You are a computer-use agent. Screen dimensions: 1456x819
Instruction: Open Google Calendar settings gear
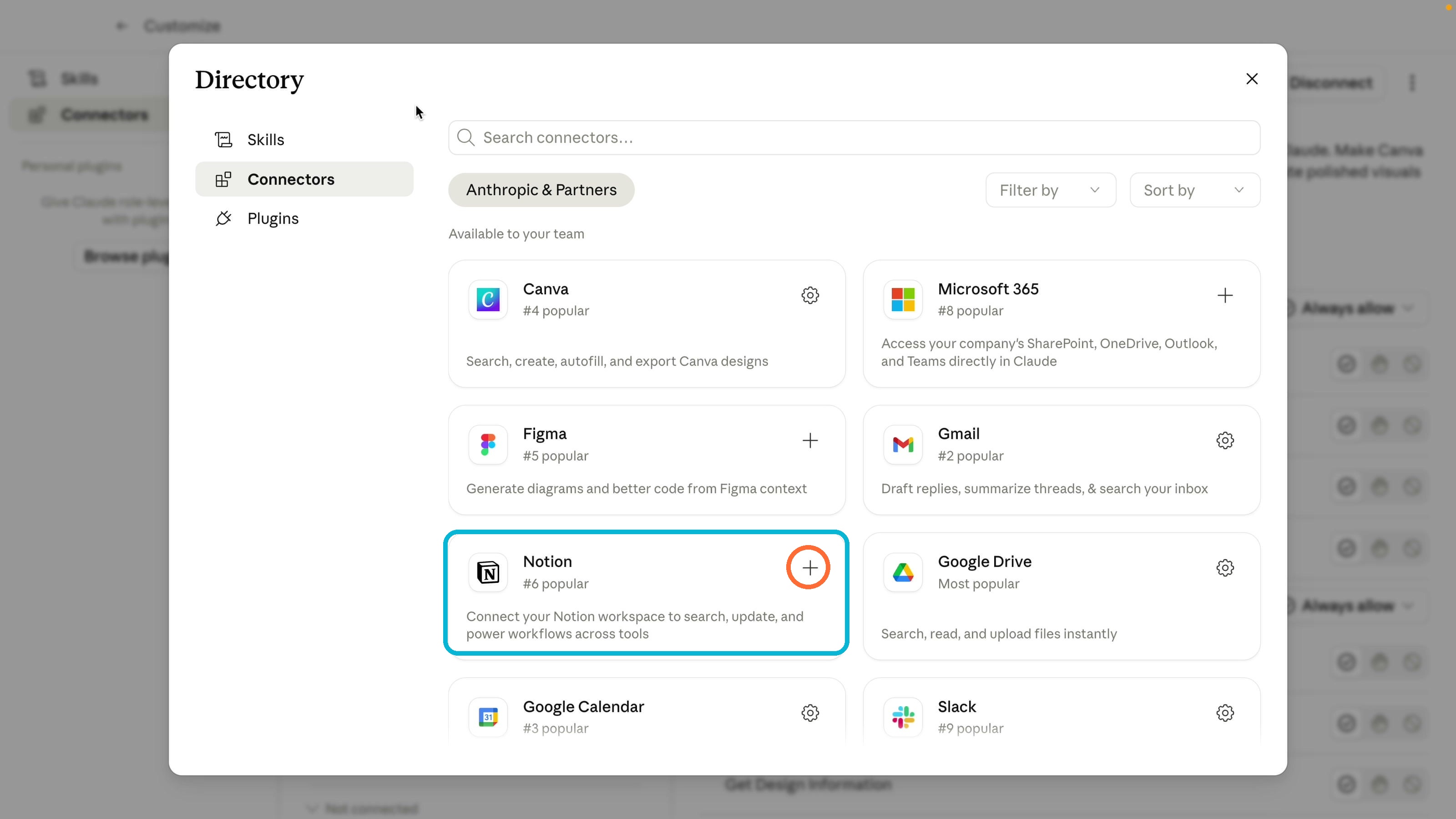tap(810, 713)
